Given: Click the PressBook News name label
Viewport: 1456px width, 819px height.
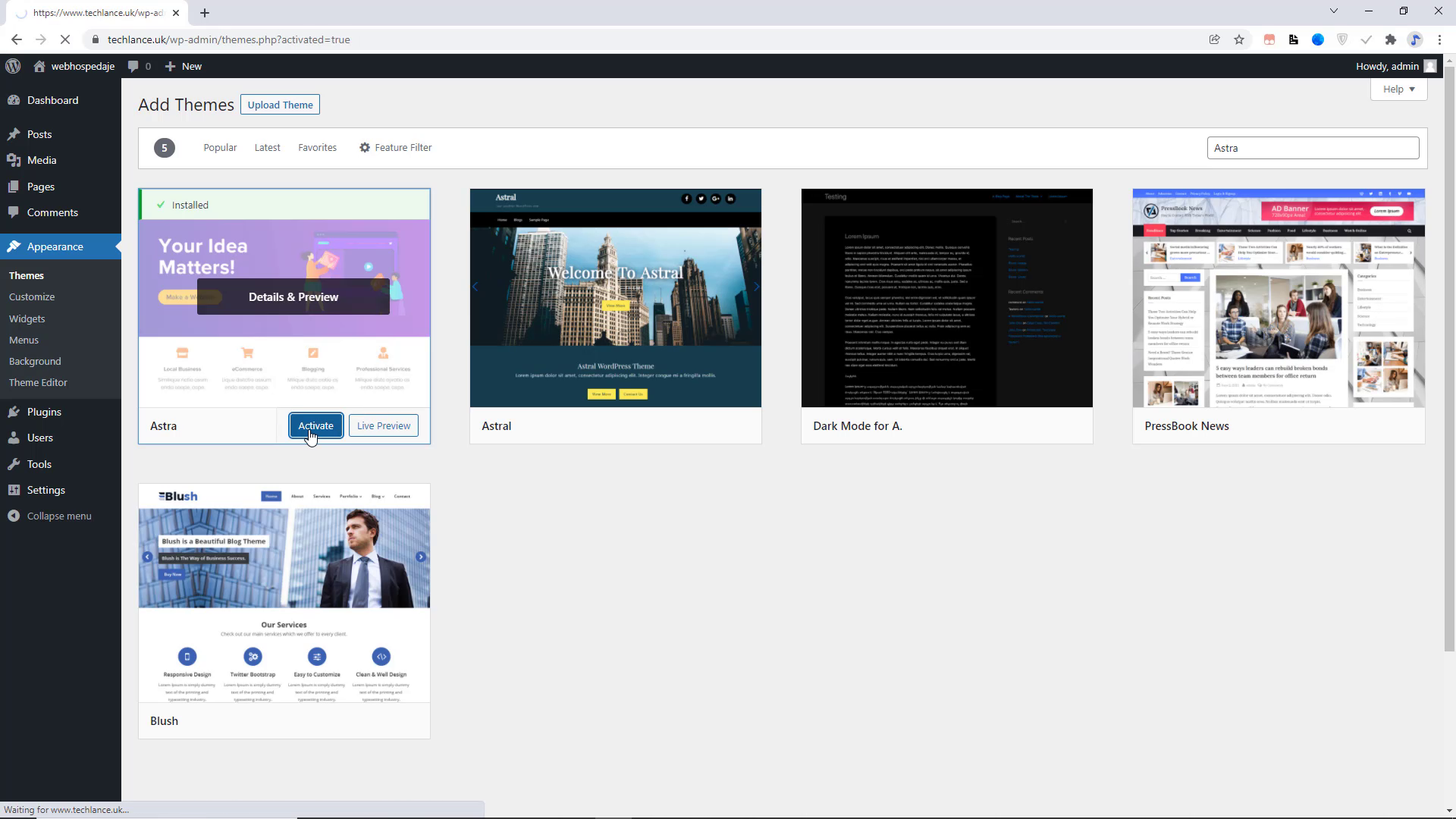Looking at the screenshot, I should coord(1186,425).
